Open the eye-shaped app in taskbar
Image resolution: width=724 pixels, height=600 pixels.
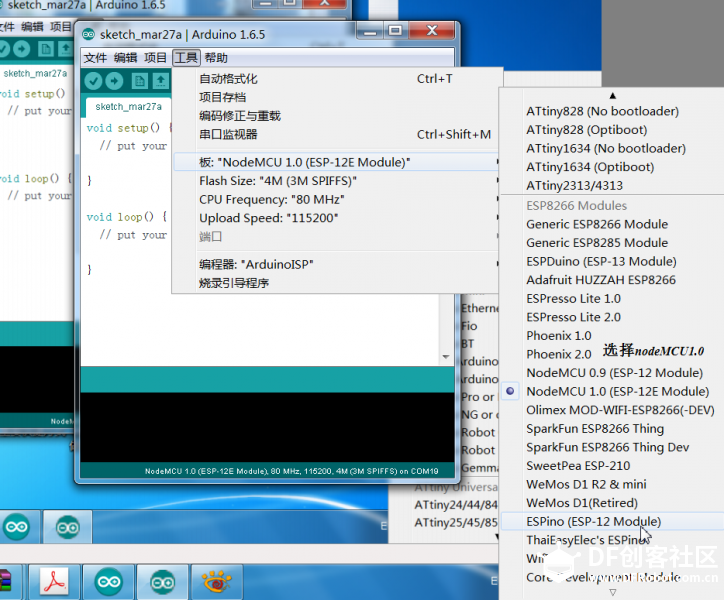click(216, 581)
